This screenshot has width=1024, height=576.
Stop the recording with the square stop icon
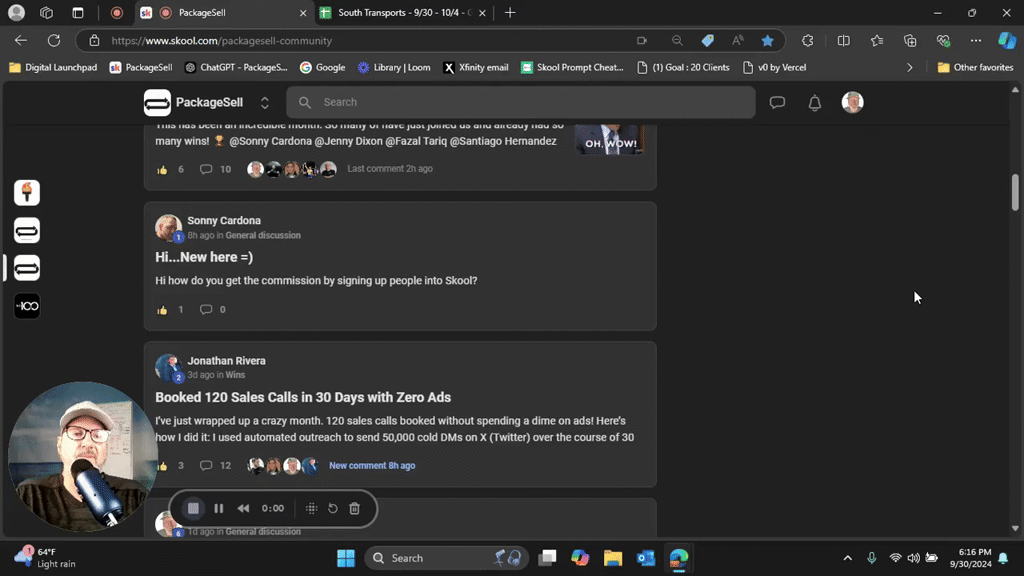pyautogui.click(x=193, y=508)
